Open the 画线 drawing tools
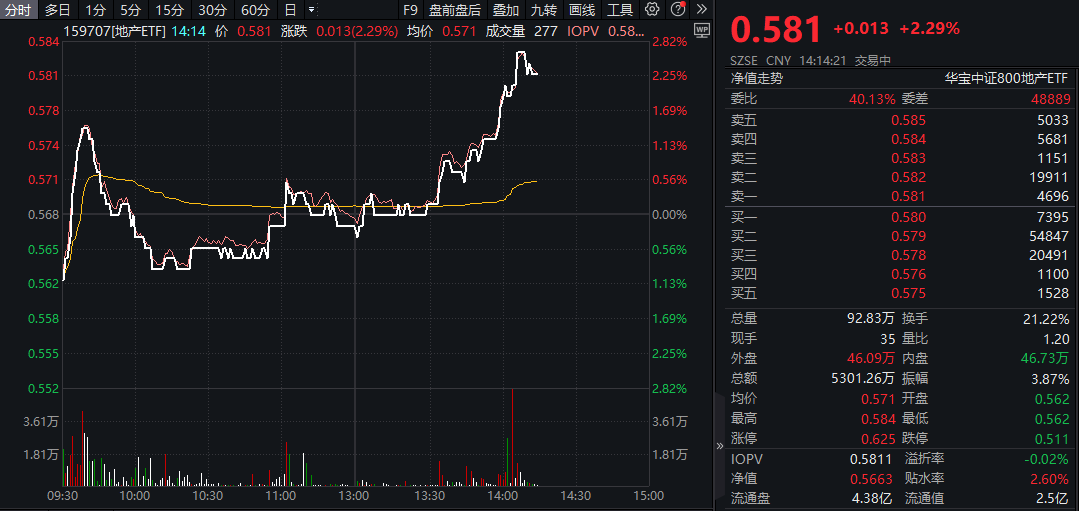The image size is (1079, 511). click(582, 10)
